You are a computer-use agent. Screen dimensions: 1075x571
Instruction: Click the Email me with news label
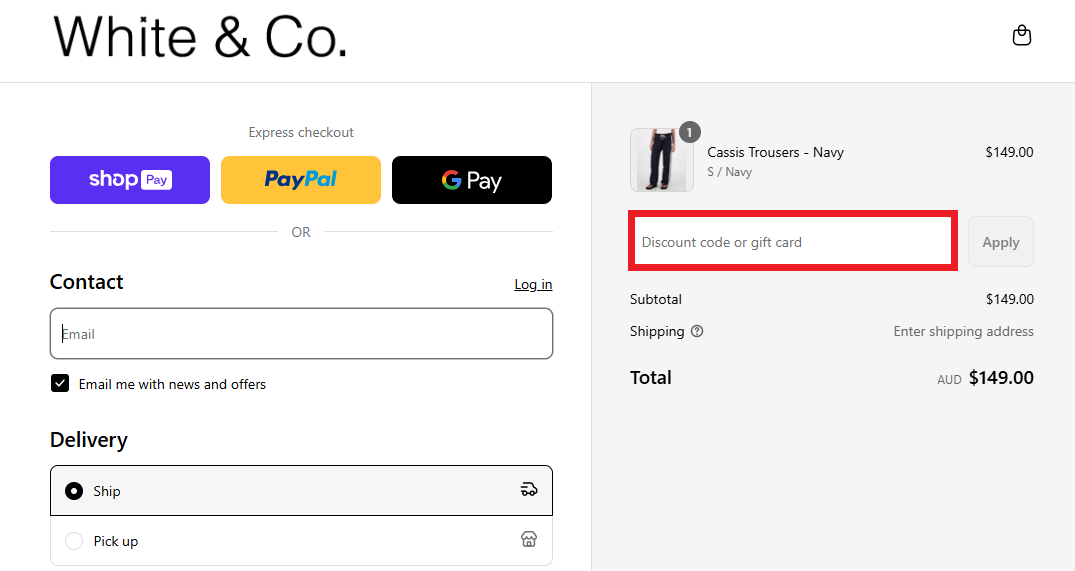pos(172,384)
